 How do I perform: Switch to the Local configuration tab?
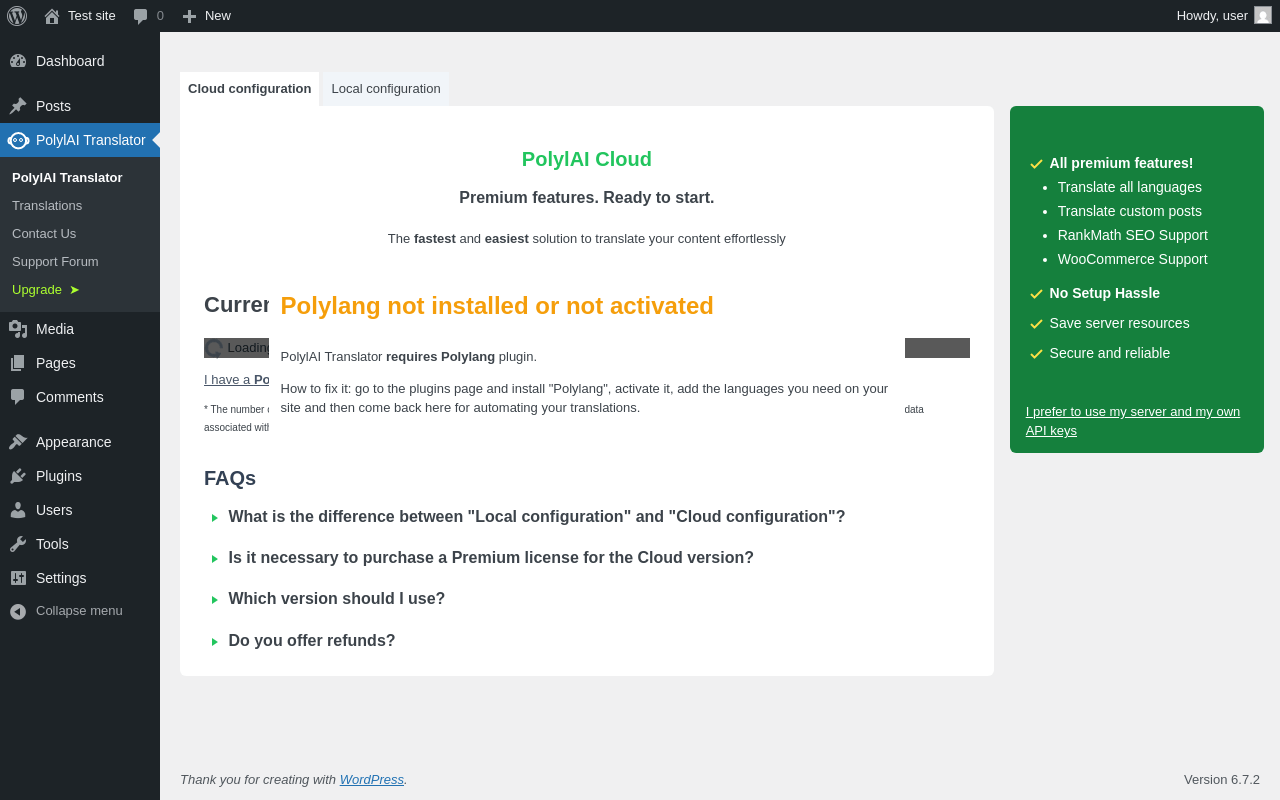(386, 89)
